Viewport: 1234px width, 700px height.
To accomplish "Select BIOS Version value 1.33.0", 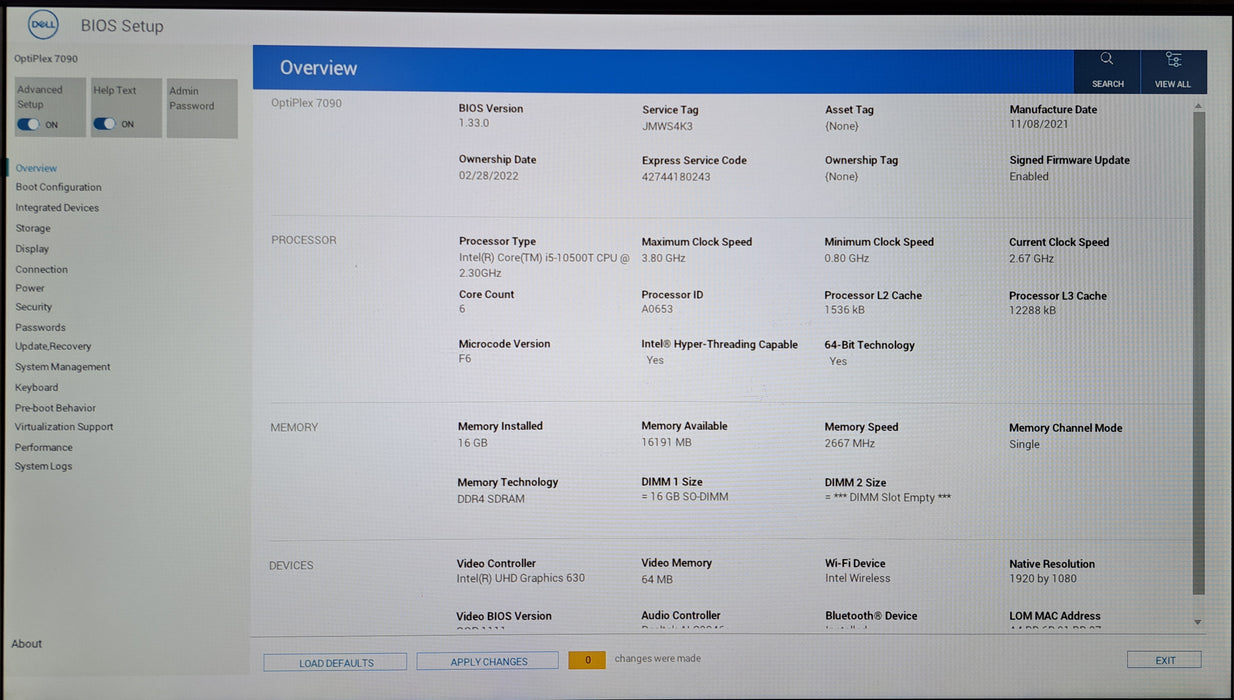I will coord(474,124).
